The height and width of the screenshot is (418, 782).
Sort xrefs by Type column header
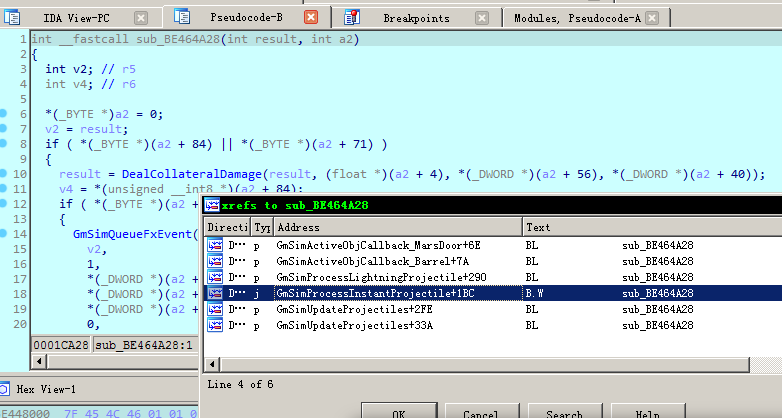[x=262, y=227]
